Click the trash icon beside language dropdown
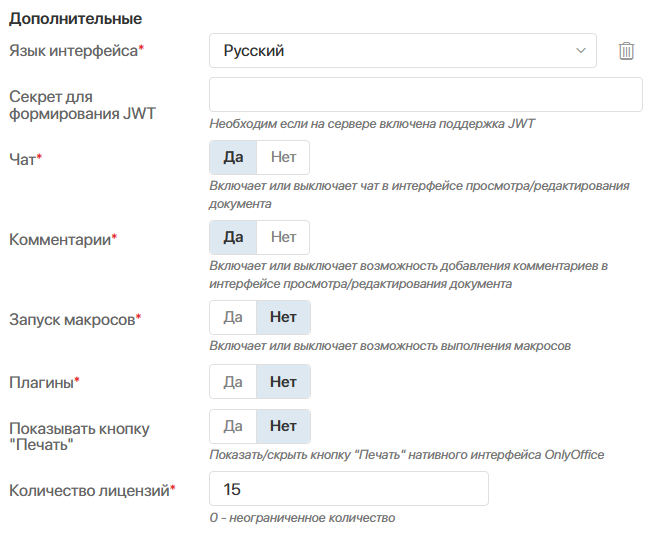Viewport: 652px width, 533px height. [626, 51]
